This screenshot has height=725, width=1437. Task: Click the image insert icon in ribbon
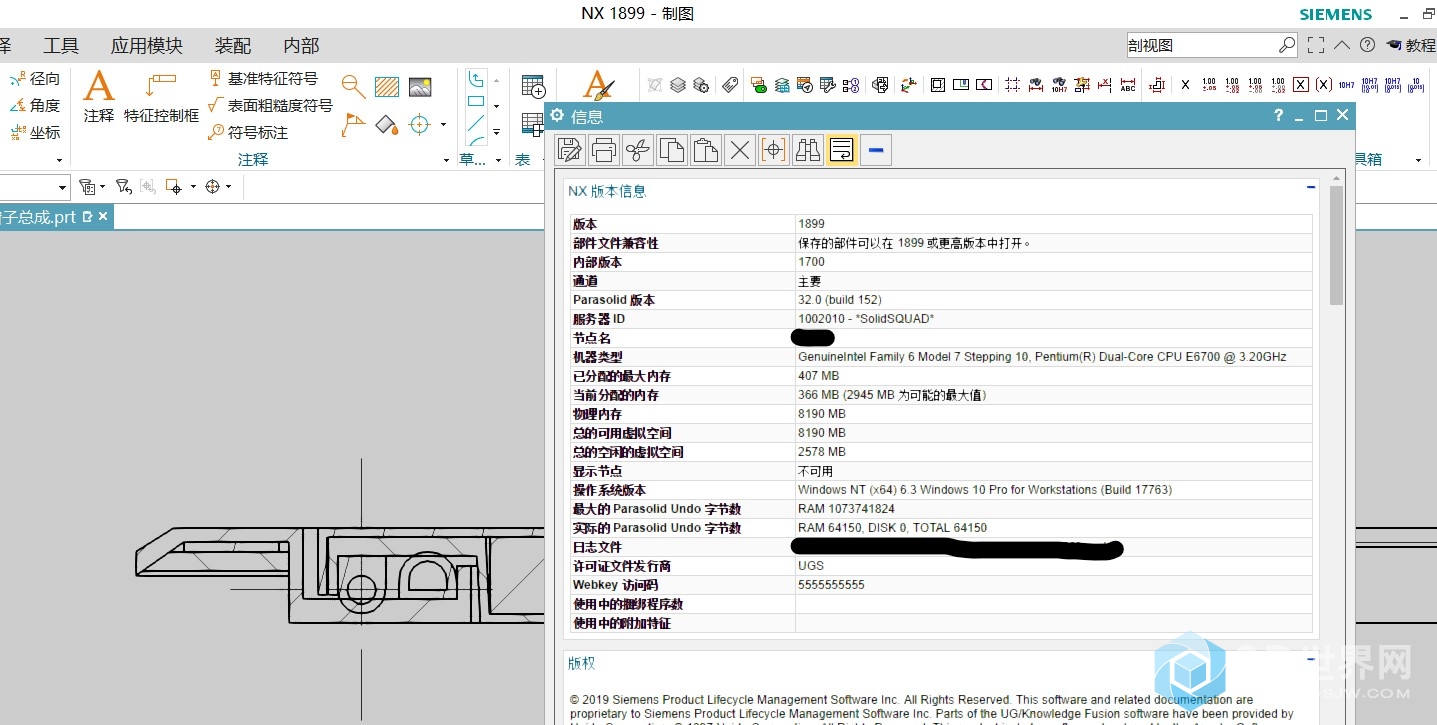click(x=420, y=87)
